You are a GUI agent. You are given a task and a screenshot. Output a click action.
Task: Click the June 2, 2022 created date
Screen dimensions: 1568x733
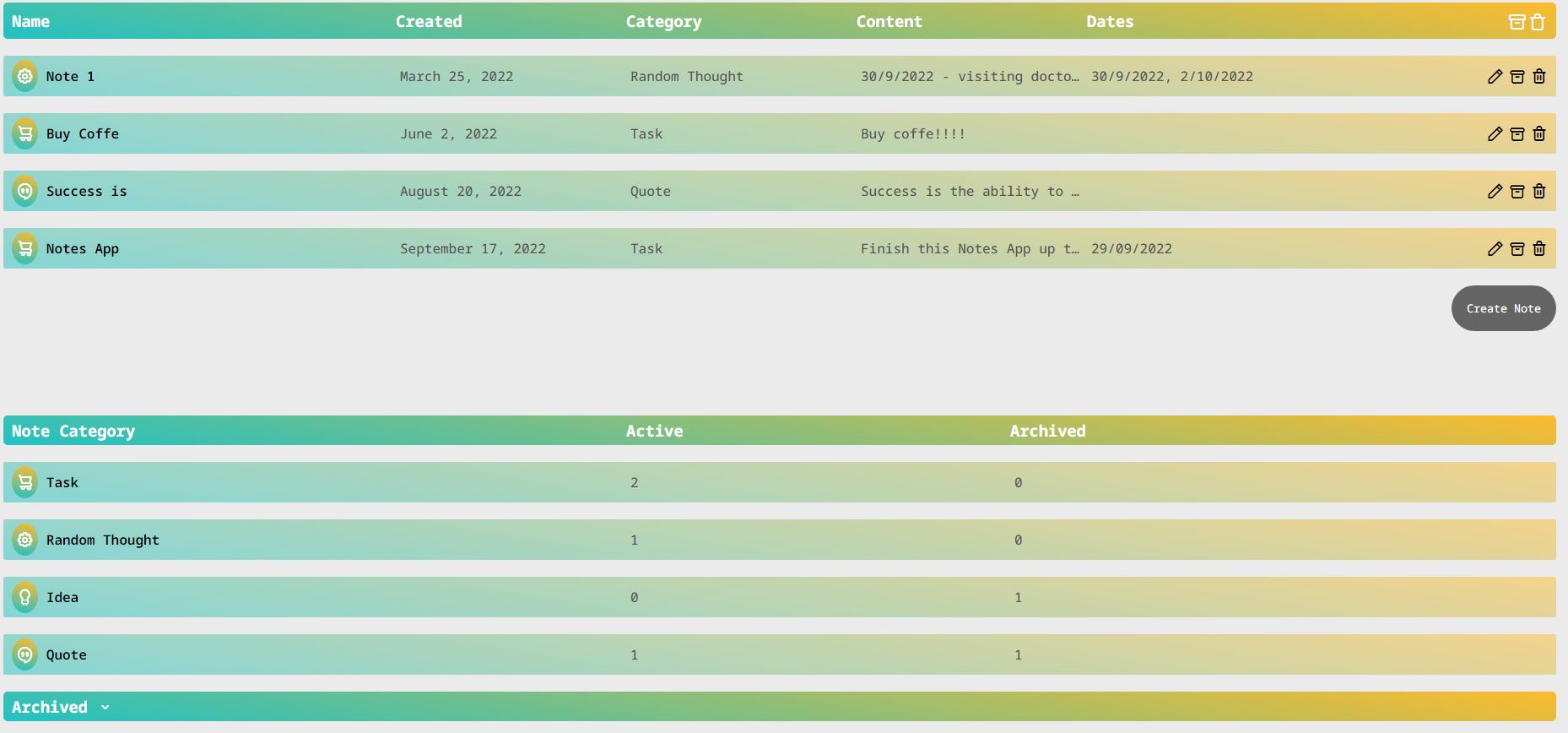(x=448, y=134)
